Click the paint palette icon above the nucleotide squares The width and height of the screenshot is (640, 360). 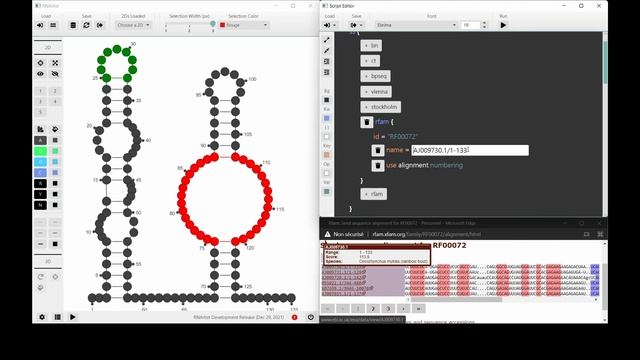55,129
